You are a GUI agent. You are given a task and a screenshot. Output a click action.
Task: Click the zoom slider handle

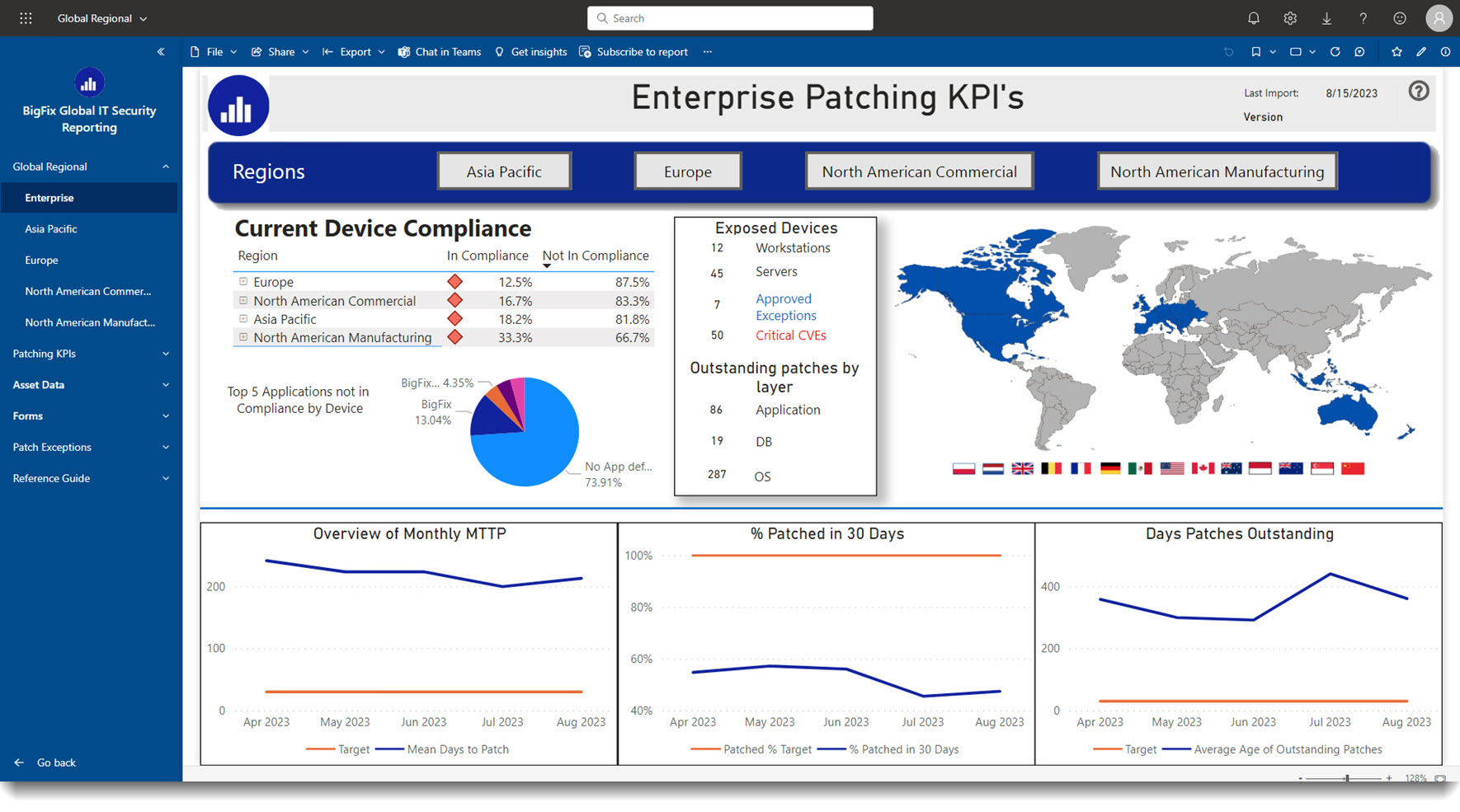click(x=1346, y=778)
